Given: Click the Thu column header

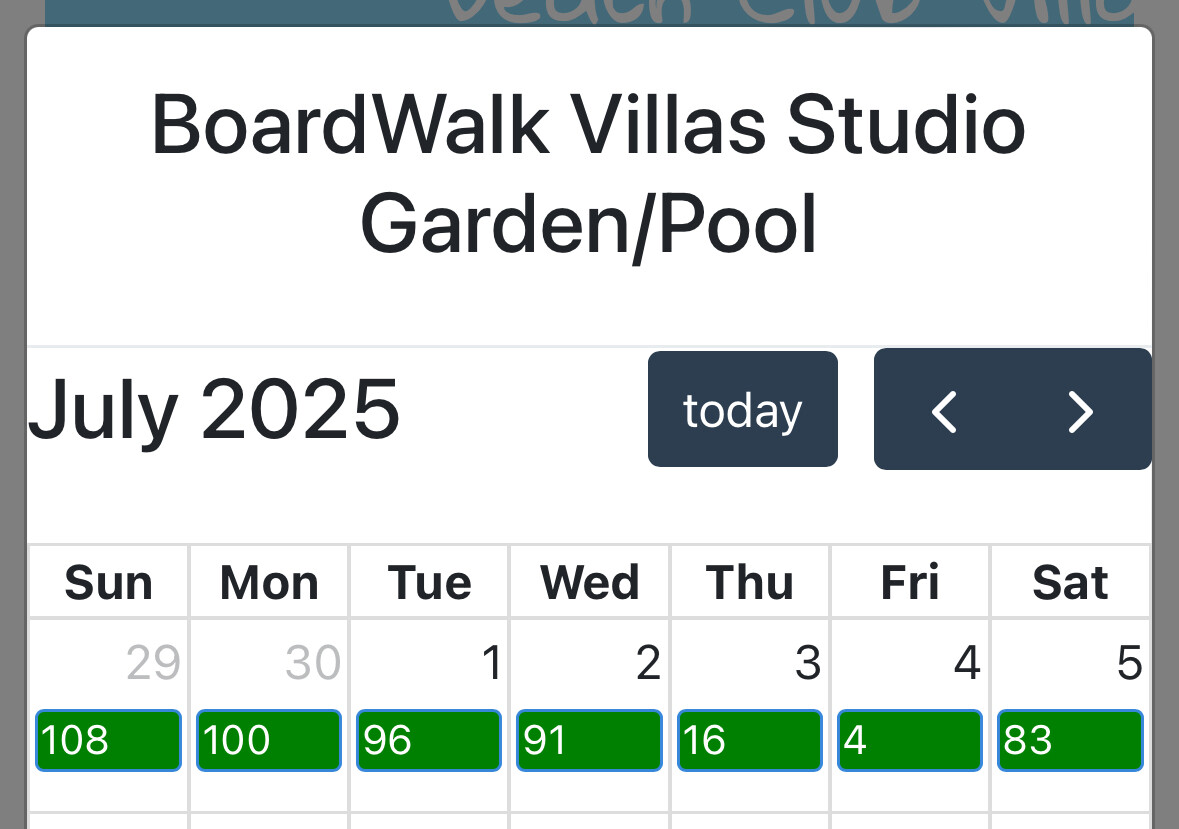Looking at the screenshot, I should 750,583.
